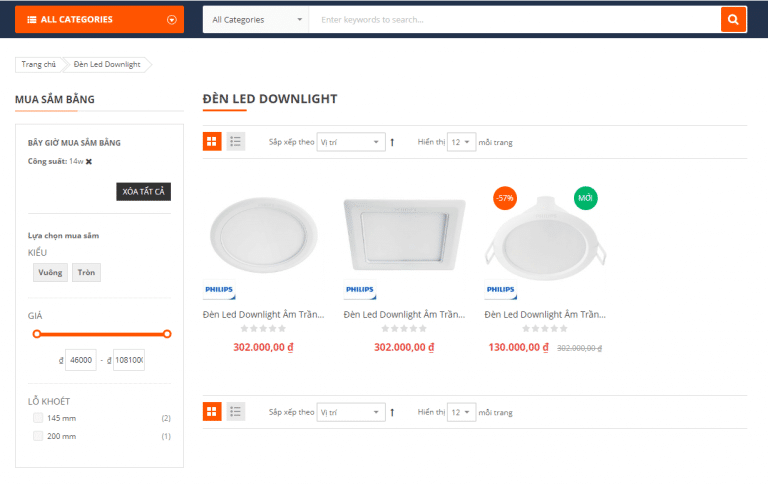The height and width of the screenshot is (484, 768).
Task: Click the Philips logo under first product
Action: (217, 290)
